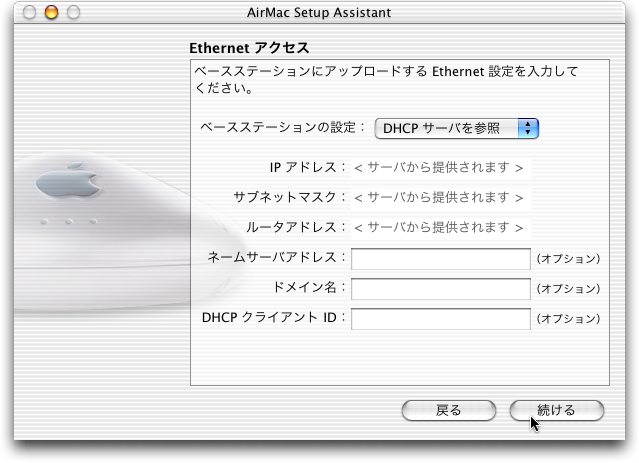The image size is (639, 463).
Task: Click the gray close window button
Action: [29, 12]
